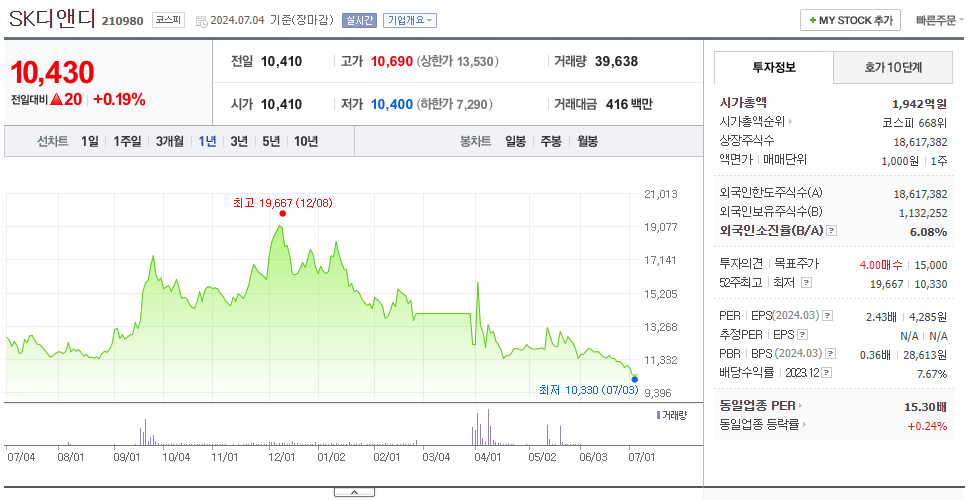The width and height of the screenshot is (968, 500).
Task: Open help icon beside 추정PER EPS
Action: (x=802, y=335)
